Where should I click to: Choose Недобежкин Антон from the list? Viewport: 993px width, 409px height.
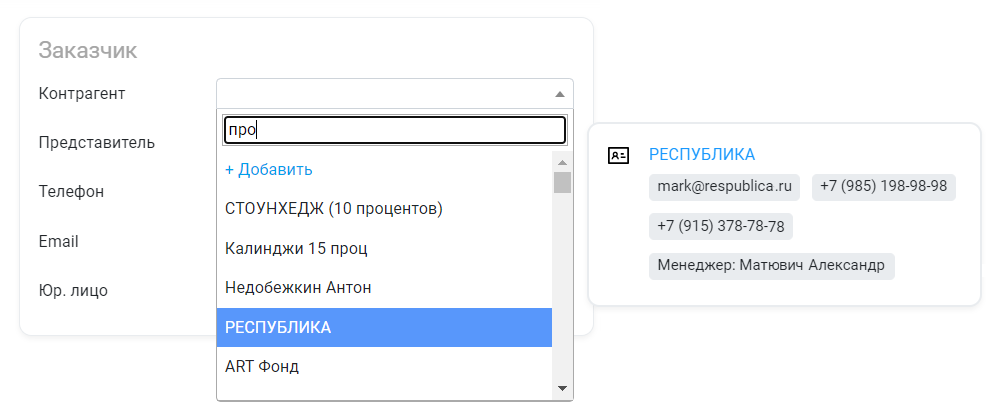[x=384, y=288]
